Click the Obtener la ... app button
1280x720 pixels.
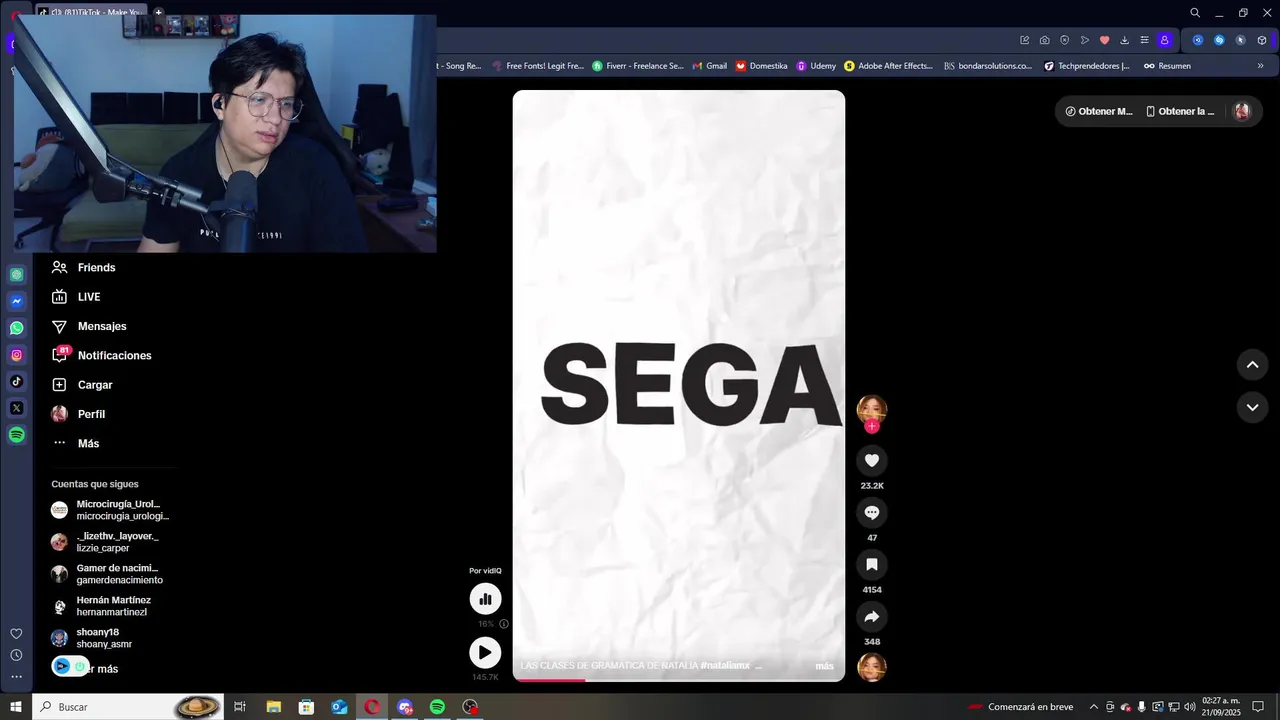(x=1180, y=111)
